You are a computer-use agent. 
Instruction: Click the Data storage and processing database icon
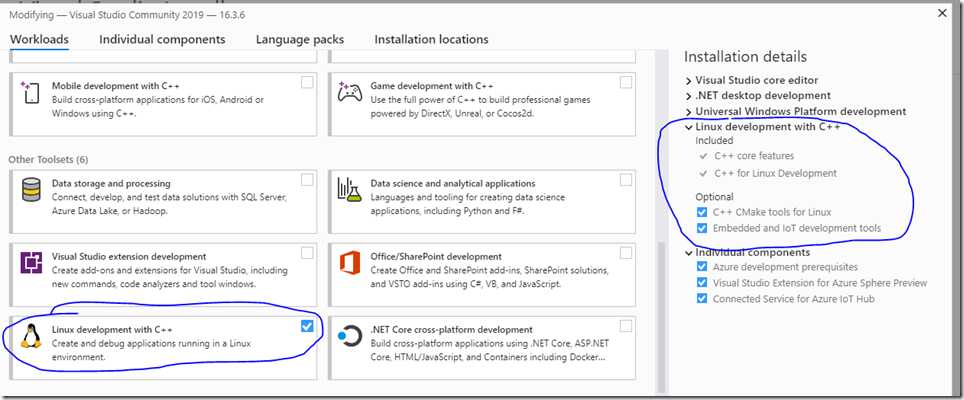(x=31, y=189)
